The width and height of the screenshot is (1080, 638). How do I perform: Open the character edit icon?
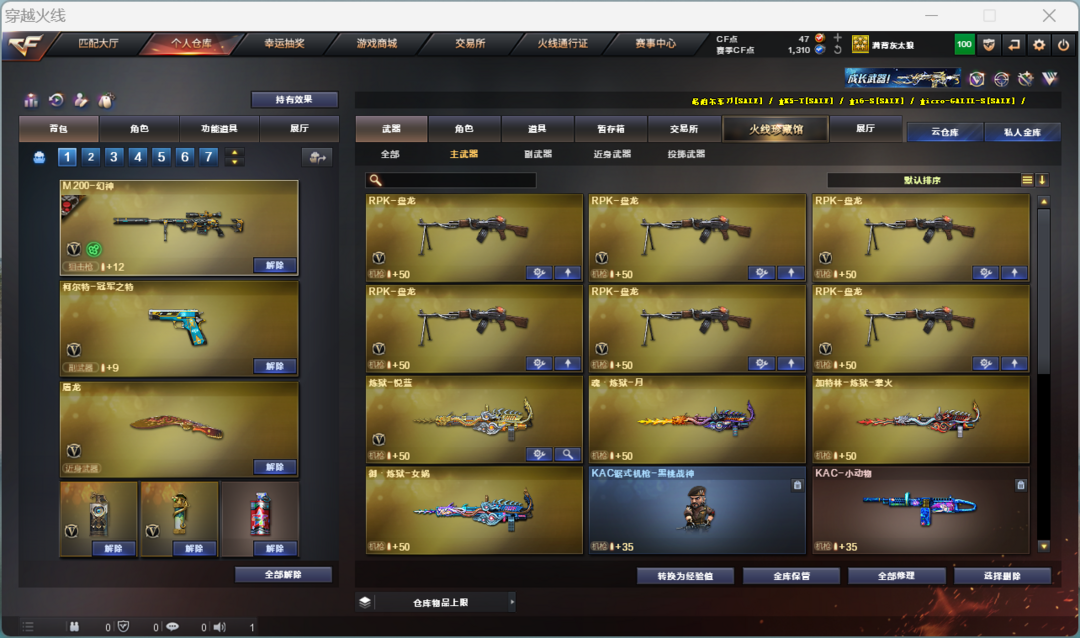[x=81, y=101]
